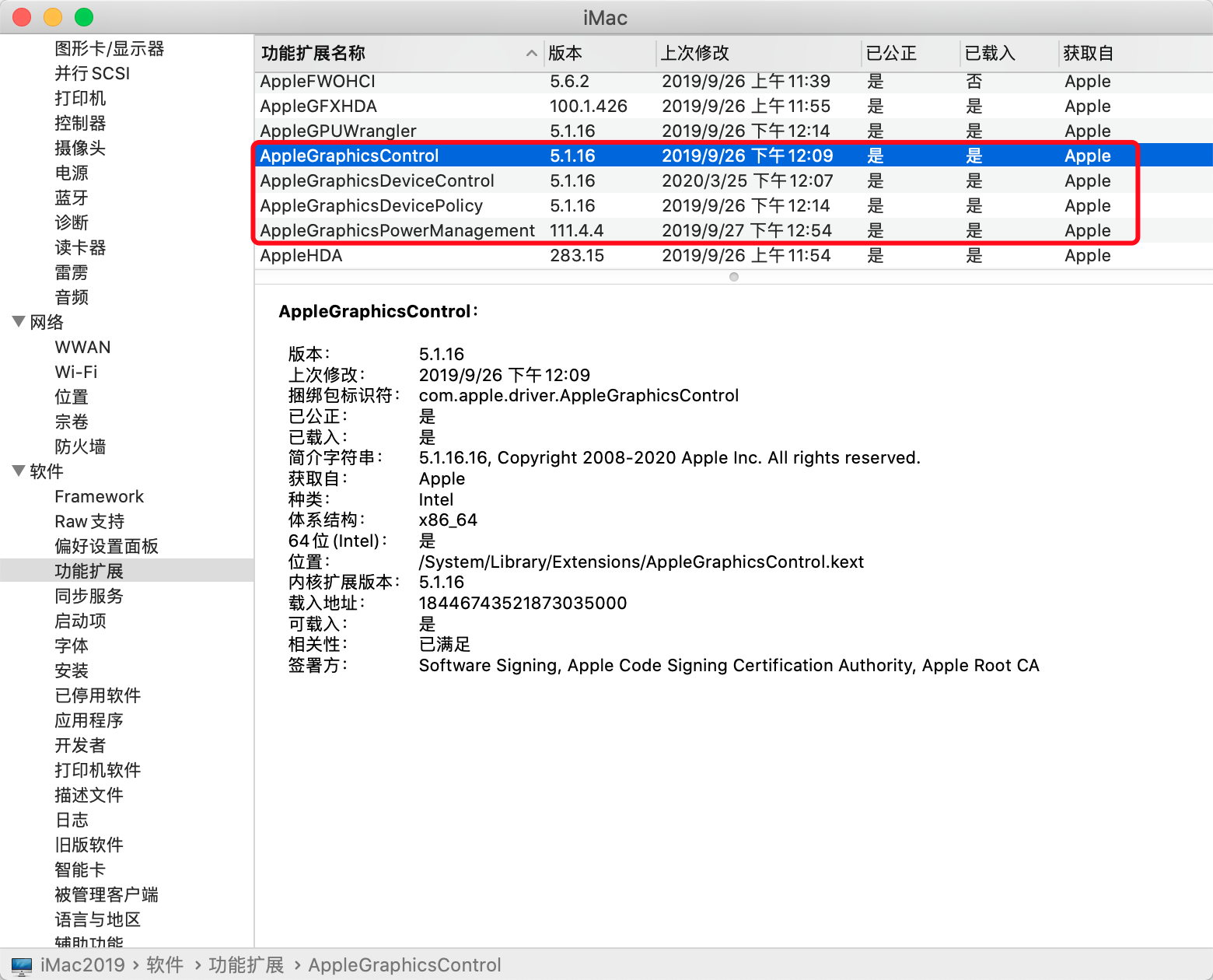The width and height of the screenshot is (1213, 980).
Task: Sort by 功能扩展名称 column header
Action: pyautogui.click(x=399, y=53)
